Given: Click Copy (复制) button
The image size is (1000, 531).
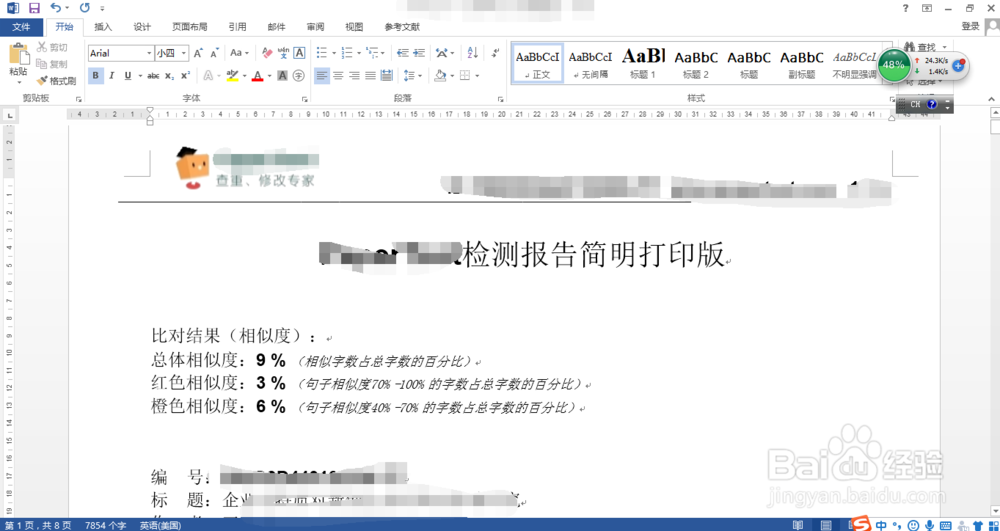Looking at the screenshot, I should [x=52, y=64].
